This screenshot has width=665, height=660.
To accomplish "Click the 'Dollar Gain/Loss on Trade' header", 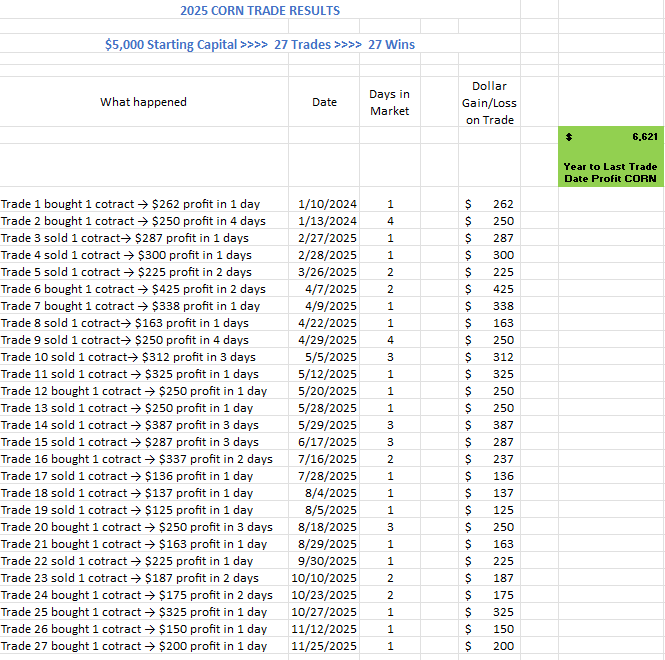I will click(x=489, y=102).
